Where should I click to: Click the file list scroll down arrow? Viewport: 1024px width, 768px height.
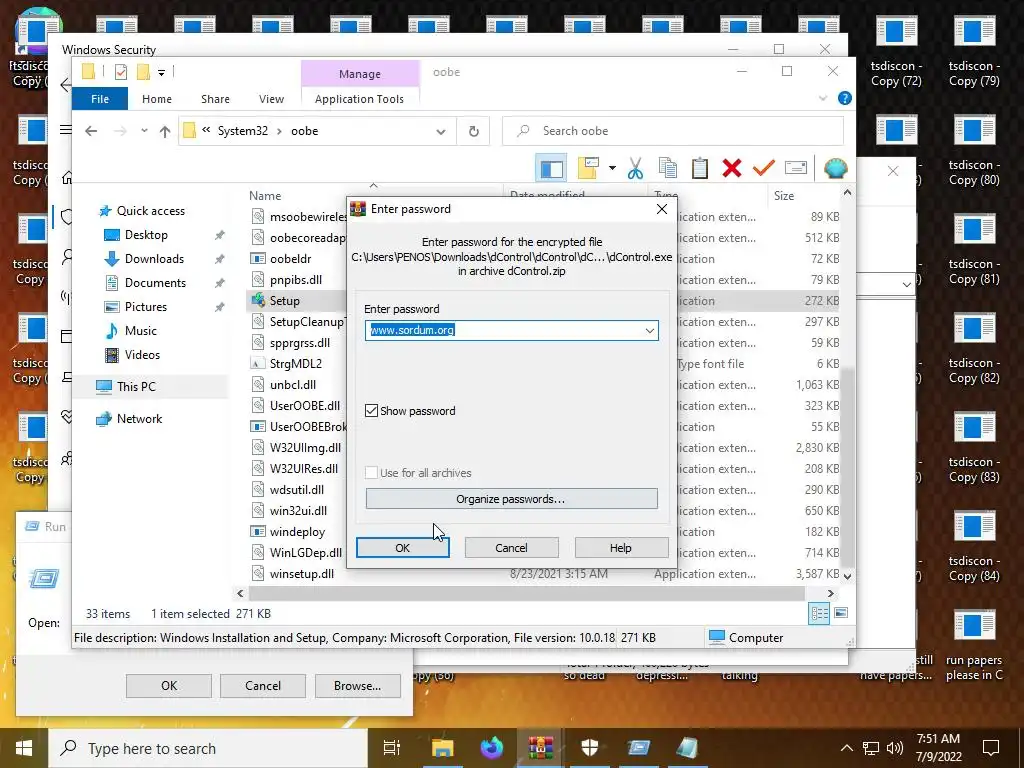pyautogui.click(x=847, y=576)
